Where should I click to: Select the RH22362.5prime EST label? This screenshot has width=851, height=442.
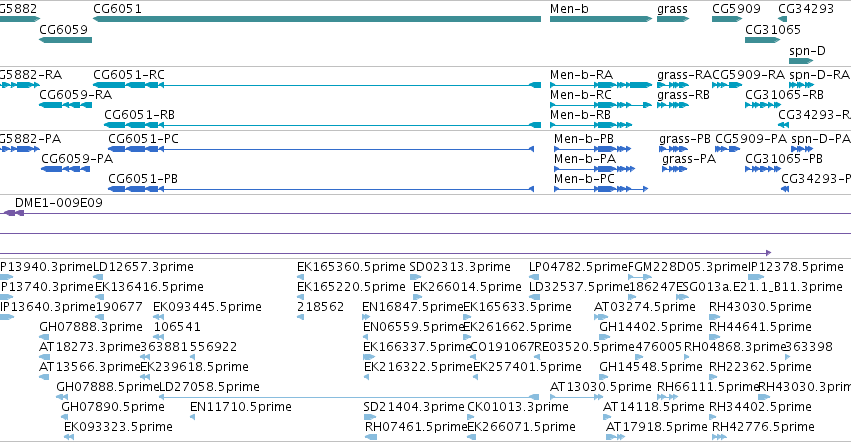[760, 367]
